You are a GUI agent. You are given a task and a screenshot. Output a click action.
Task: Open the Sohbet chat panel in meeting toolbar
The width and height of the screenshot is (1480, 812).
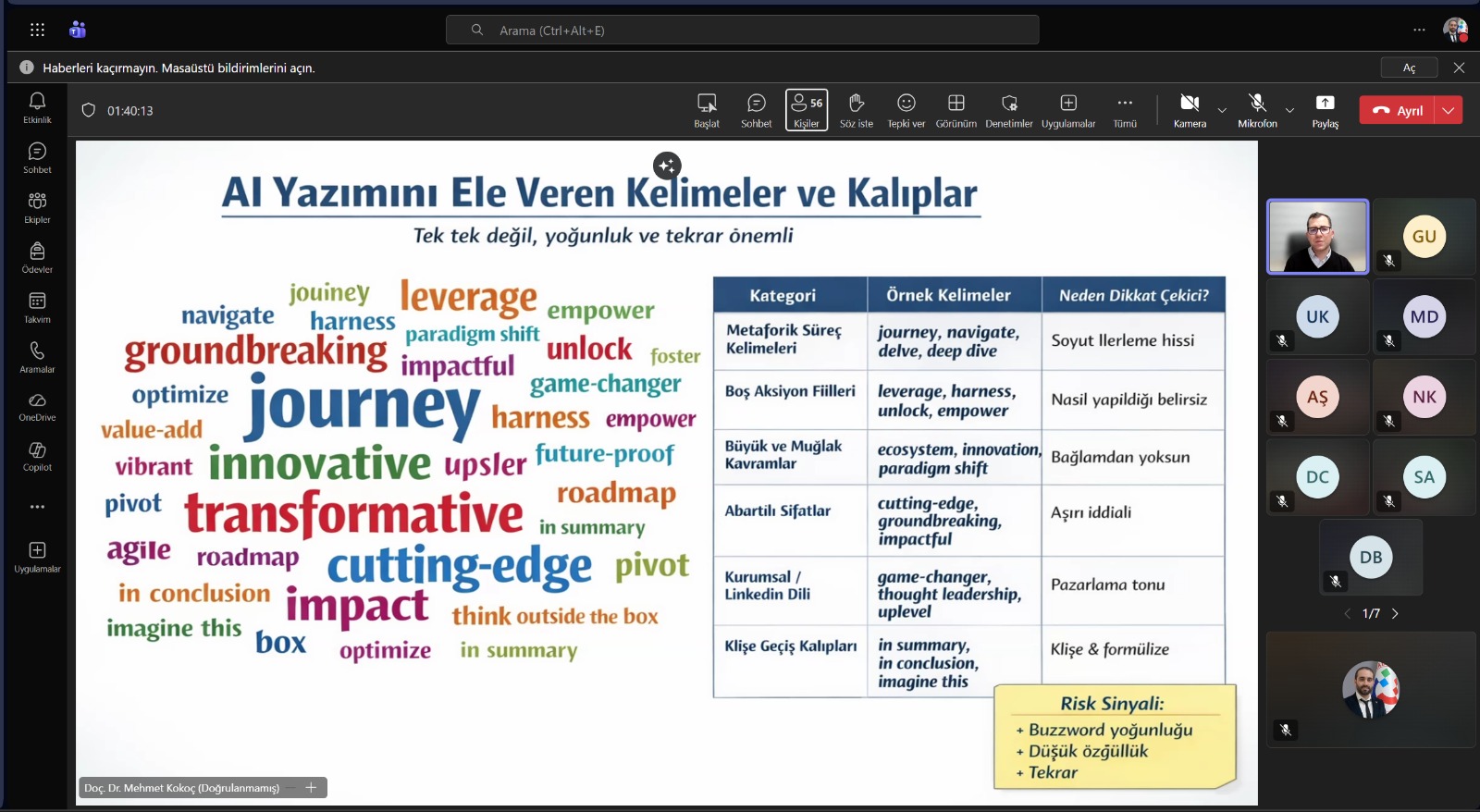click(x=756, y=110)
